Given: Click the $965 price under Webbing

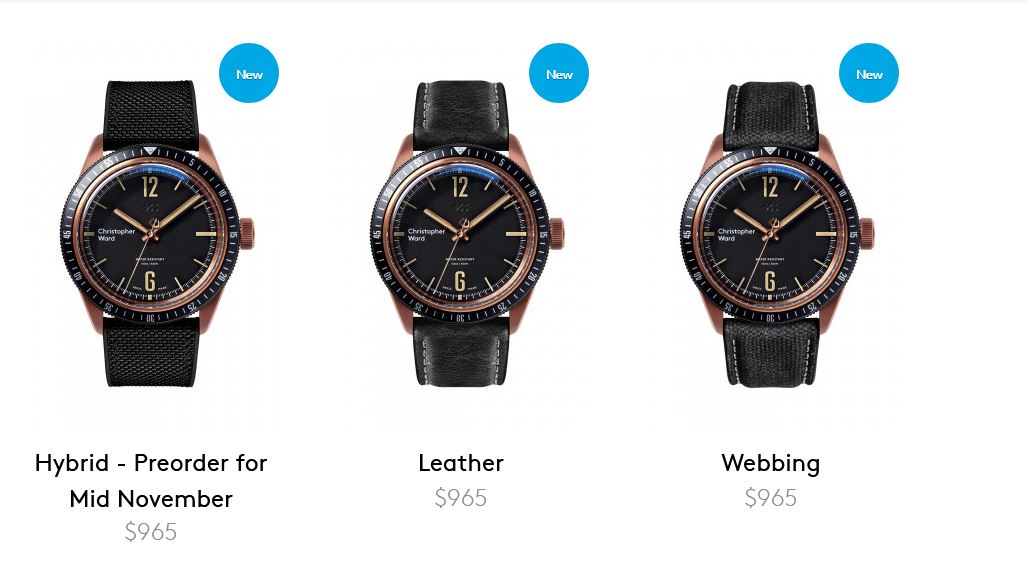Looking at the screenshot, I should click(770, 498).
